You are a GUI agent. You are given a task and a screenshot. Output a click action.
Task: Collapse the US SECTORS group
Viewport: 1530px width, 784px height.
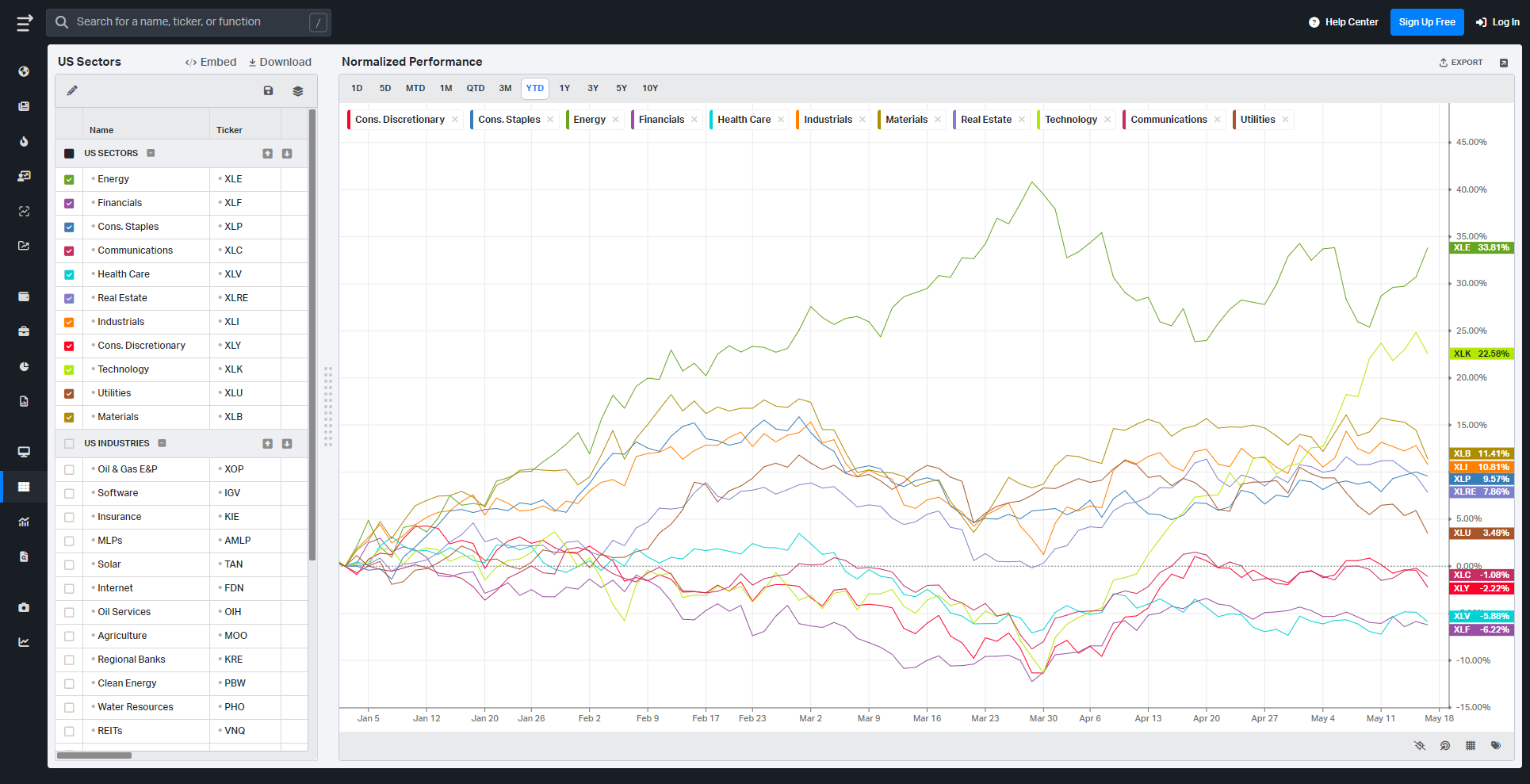(x=151, y=153)
